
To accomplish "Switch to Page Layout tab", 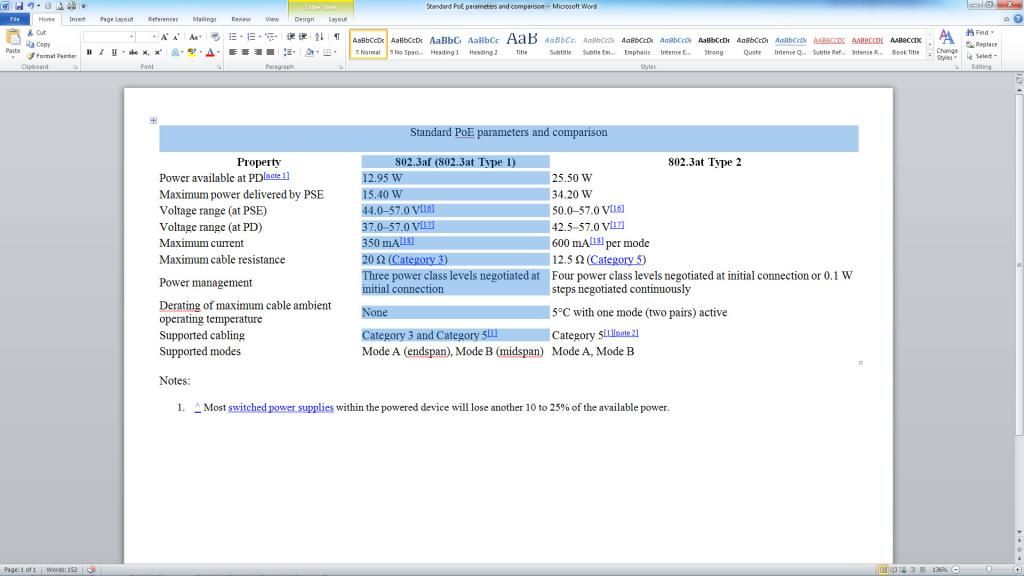I will tap(116, 19).
